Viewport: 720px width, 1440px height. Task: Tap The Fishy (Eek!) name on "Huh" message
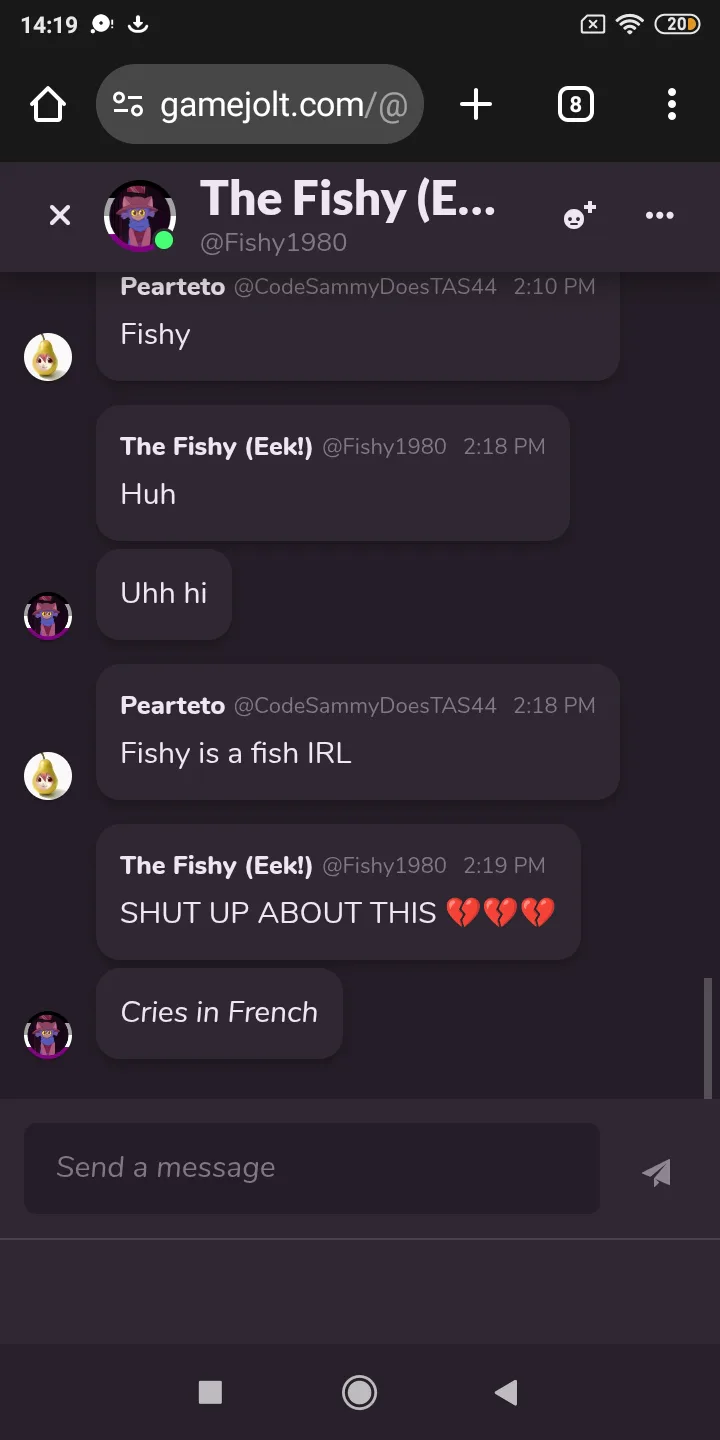click(x=216, y=446)
